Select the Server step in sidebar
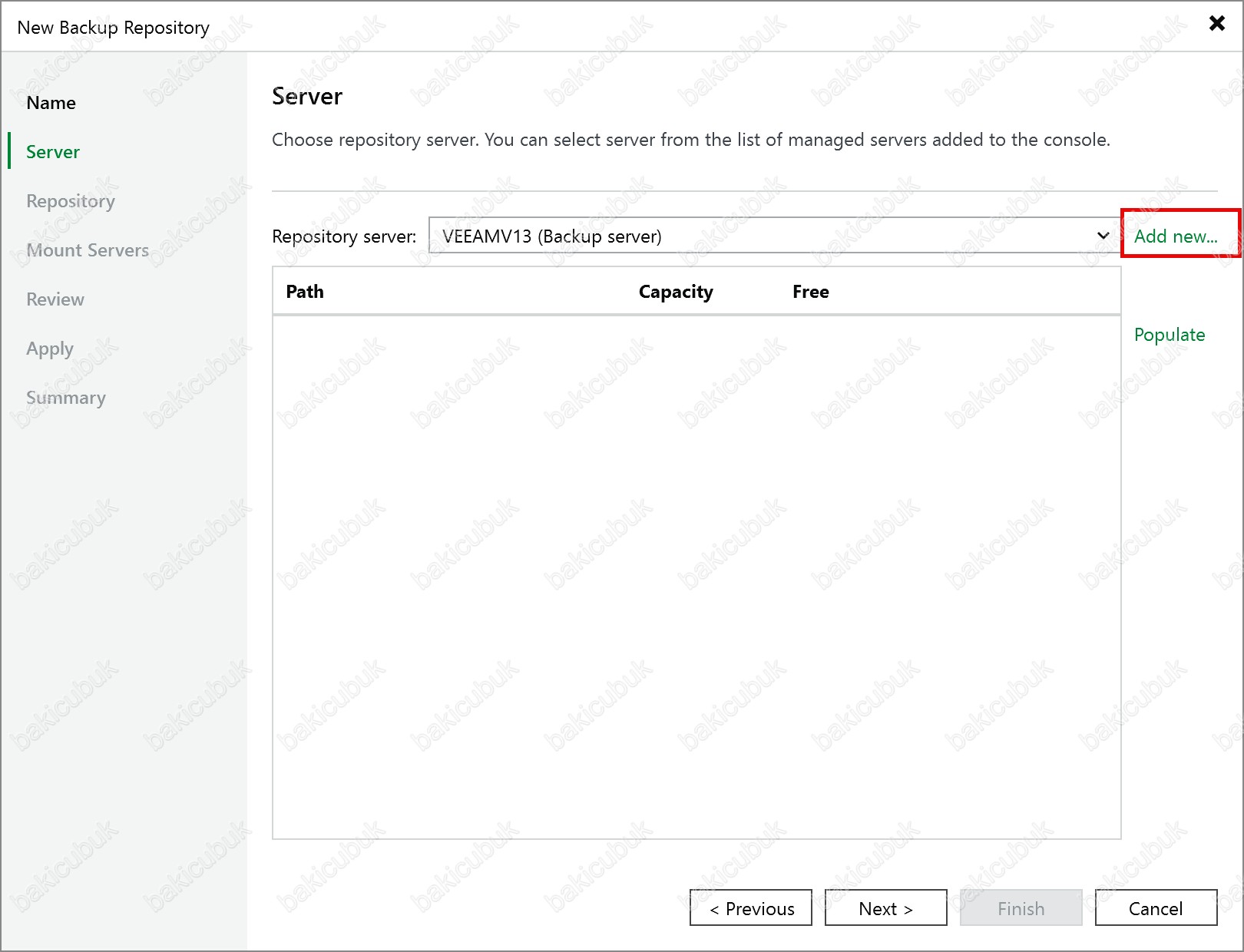The width and height of the screenshot is (1244, 952). (52, 152)
